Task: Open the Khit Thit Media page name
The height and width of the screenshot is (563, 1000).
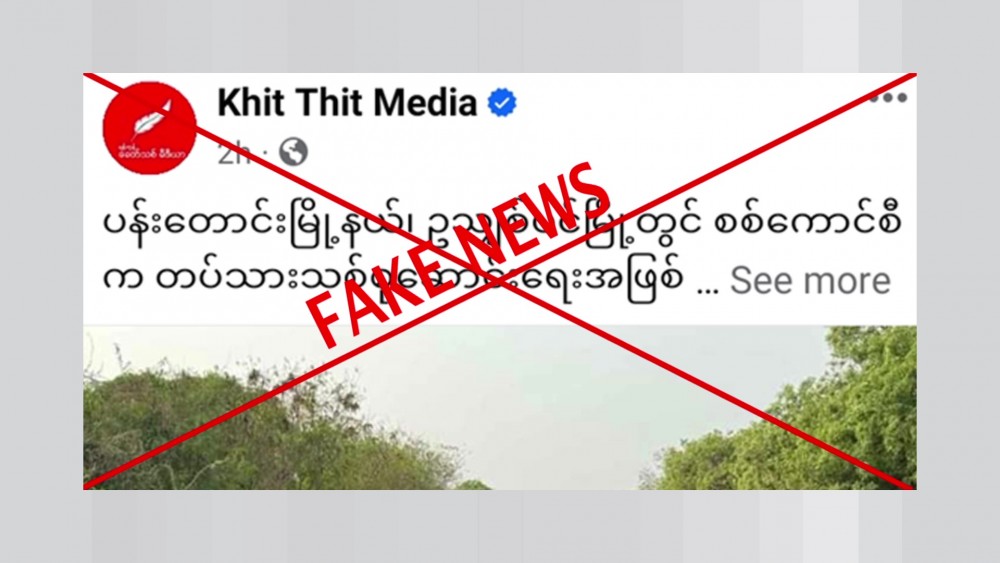Action: [347, 103]
